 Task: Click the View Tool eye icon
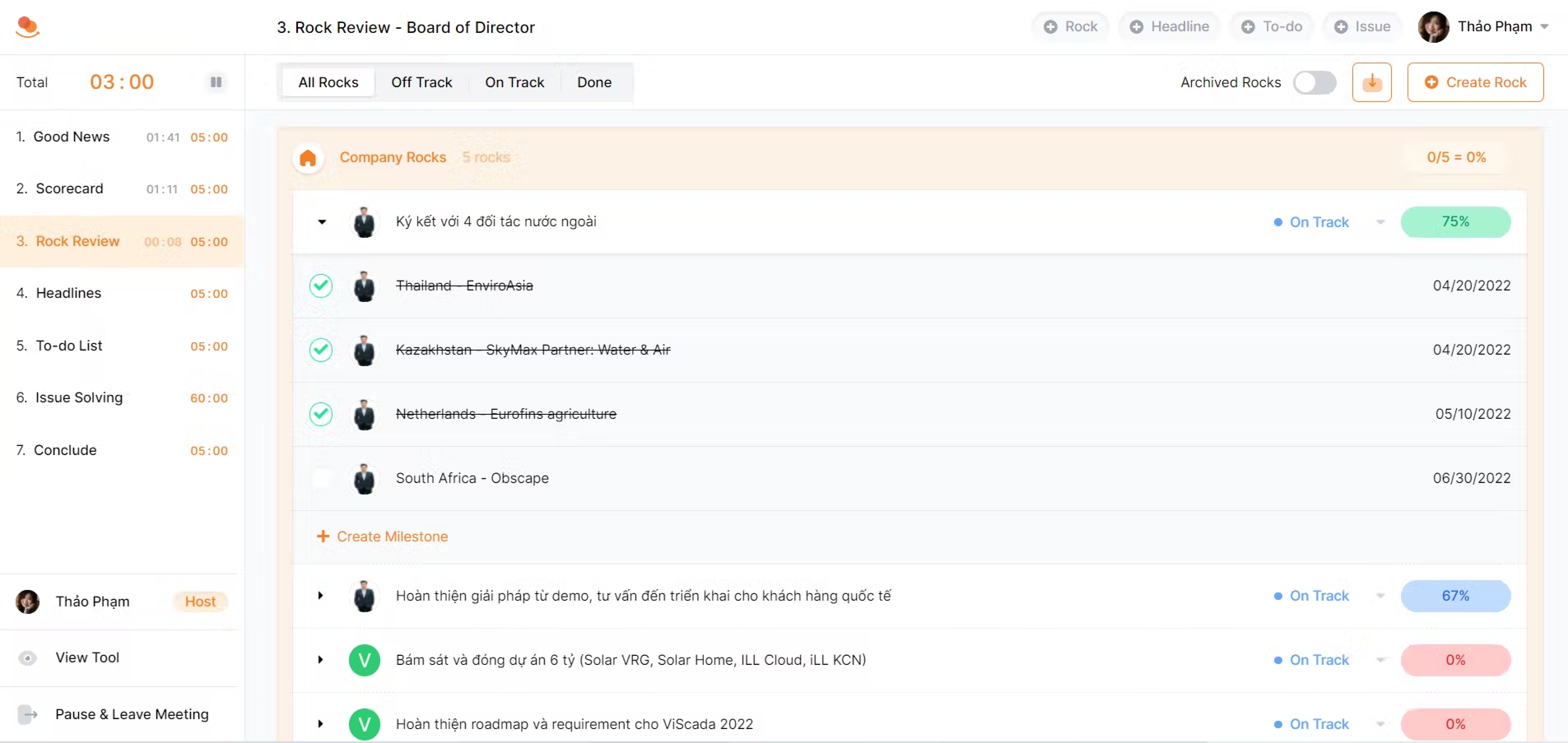point(28,658)
